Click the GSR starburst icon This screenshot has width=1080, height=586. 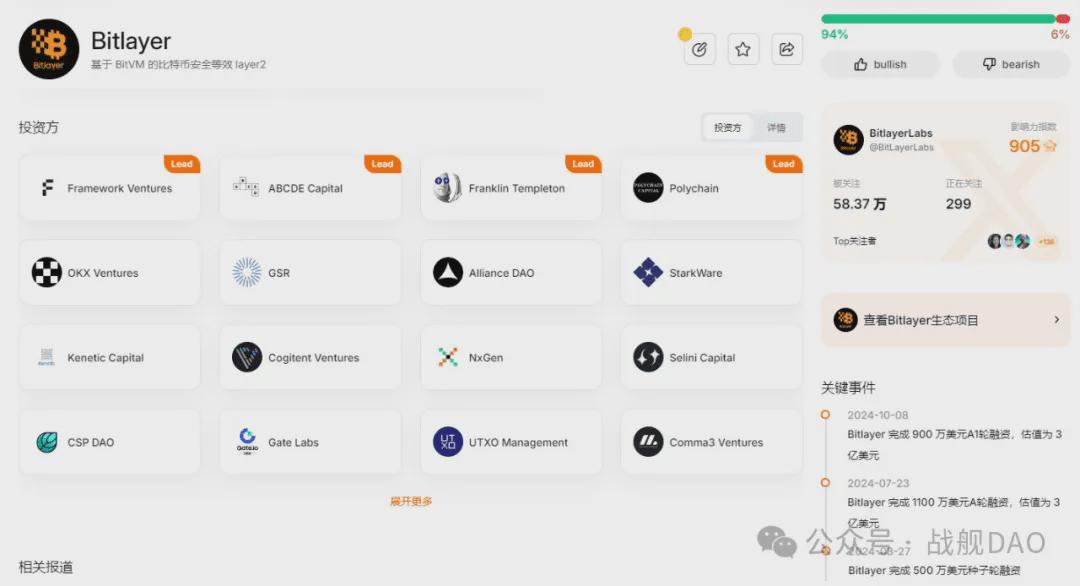click(247, 272)
